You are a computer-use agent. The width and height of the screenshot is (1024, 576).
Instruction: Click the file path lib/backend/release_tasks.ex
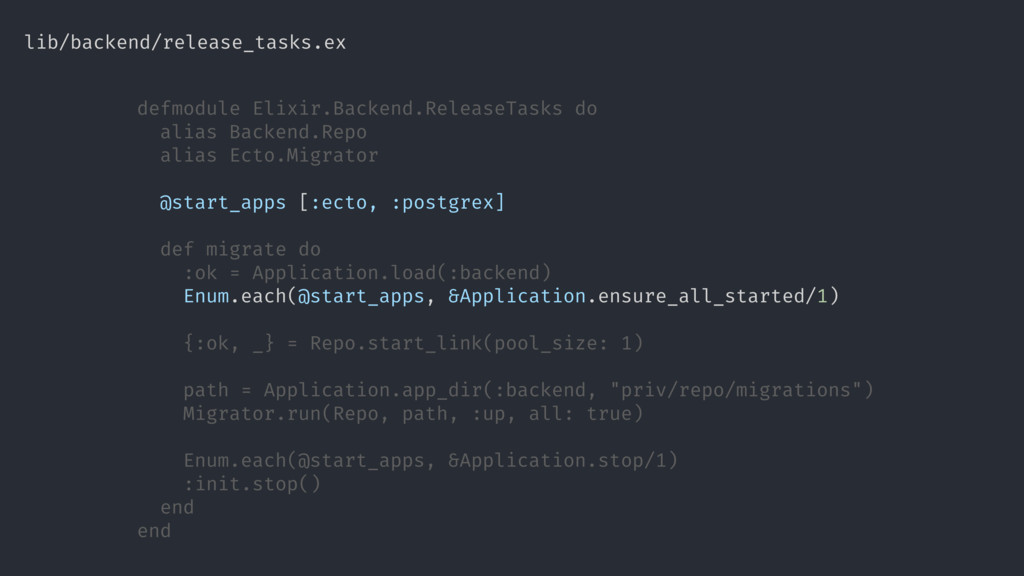pyautogui.click(x=185, y=42)
